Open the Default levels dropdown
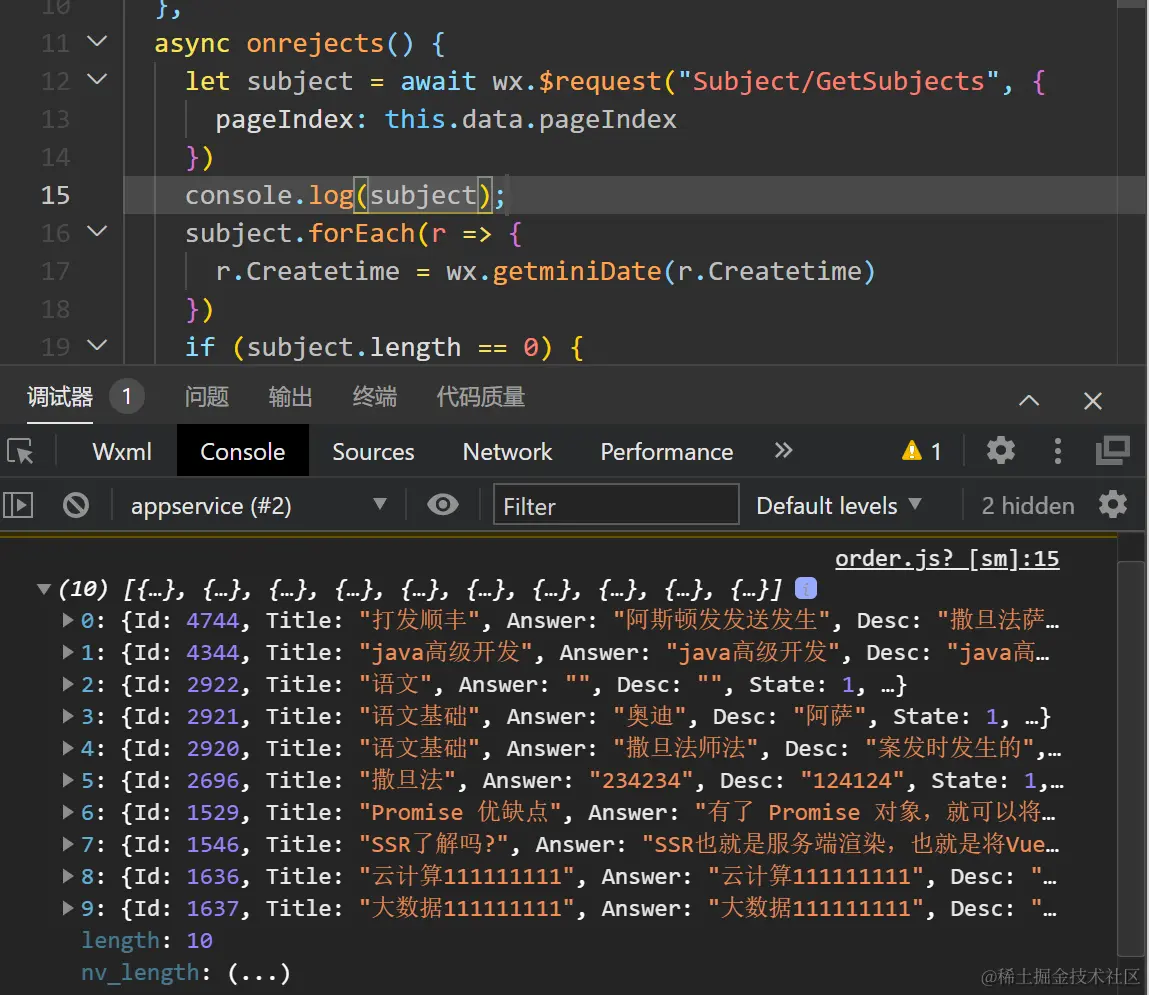The height and width of the screenshot is (995, 1149). click(838, 506)
